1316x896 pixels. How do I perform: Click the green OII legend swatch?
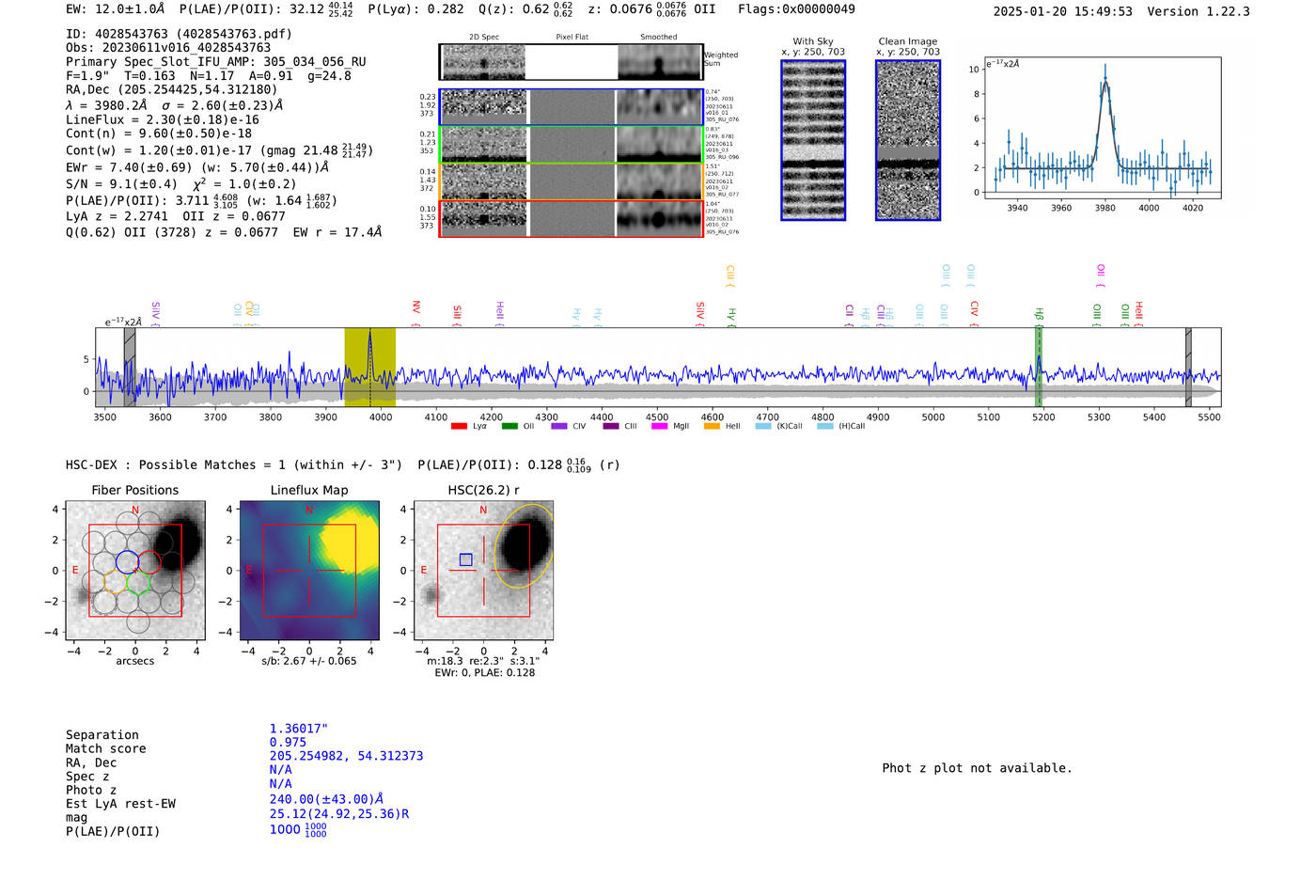(509, 427)
